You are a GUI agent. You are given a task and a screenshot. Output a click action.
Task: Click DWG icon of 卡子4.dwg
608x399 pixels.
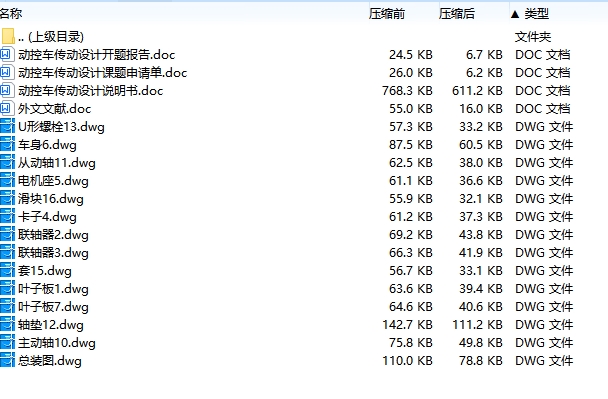click(7, 217)
